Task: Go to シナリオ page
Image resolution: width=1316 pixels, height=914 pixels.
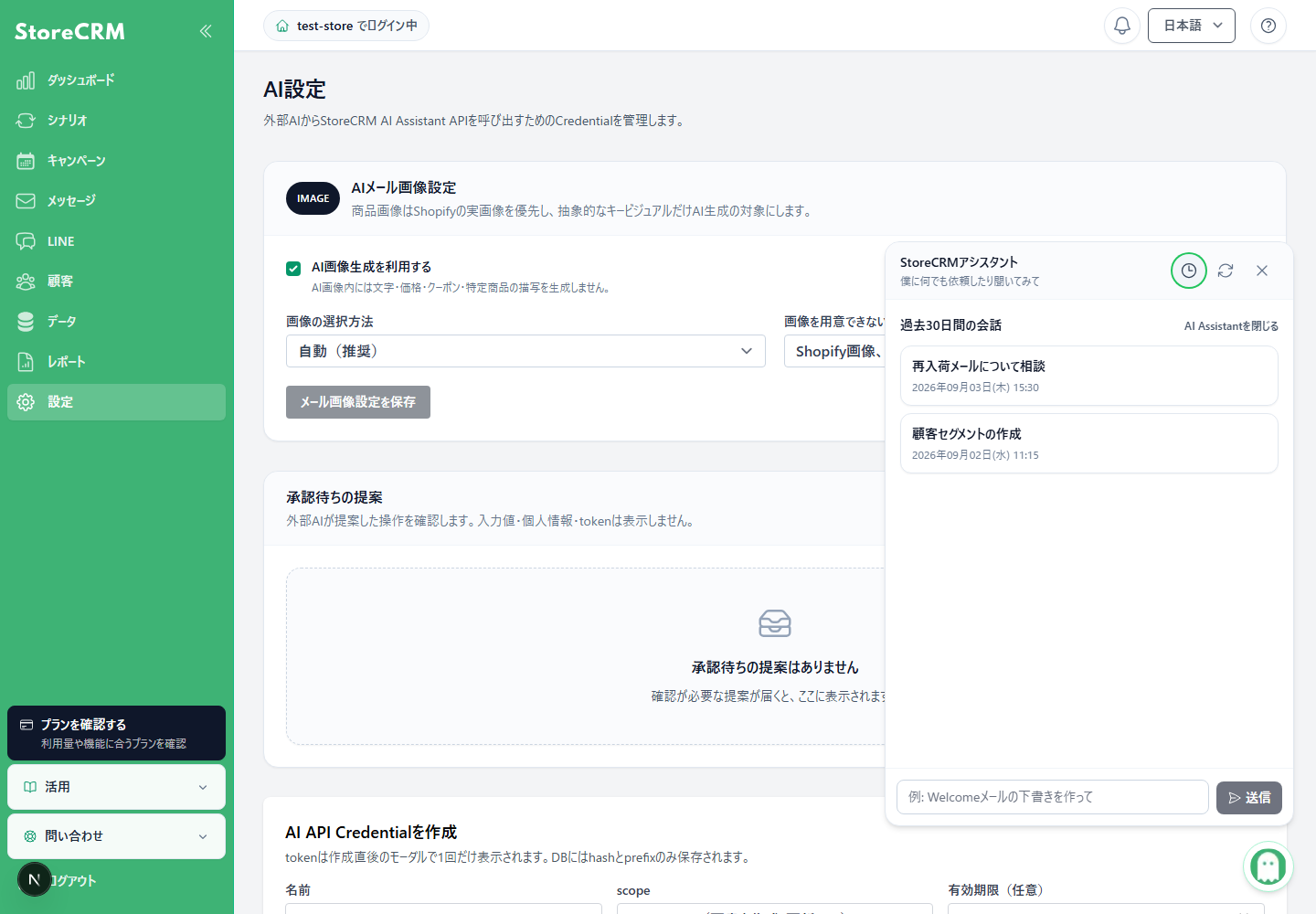Action: [116, 121]
